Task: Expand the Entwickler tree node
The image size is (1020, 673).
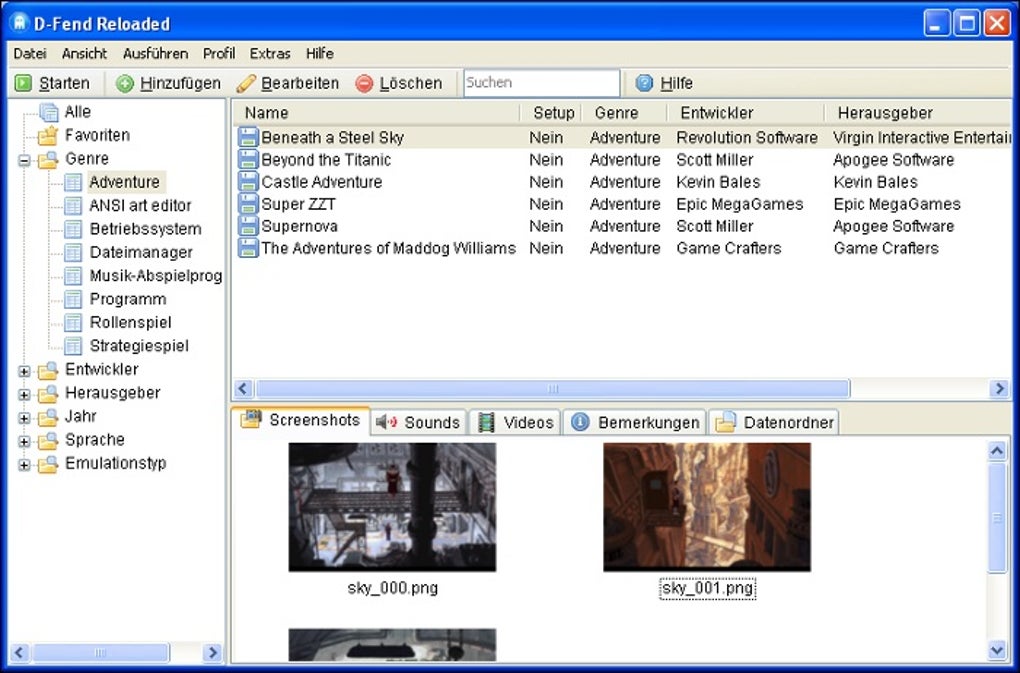Action: pyautogui.click(x=24, y=371)
